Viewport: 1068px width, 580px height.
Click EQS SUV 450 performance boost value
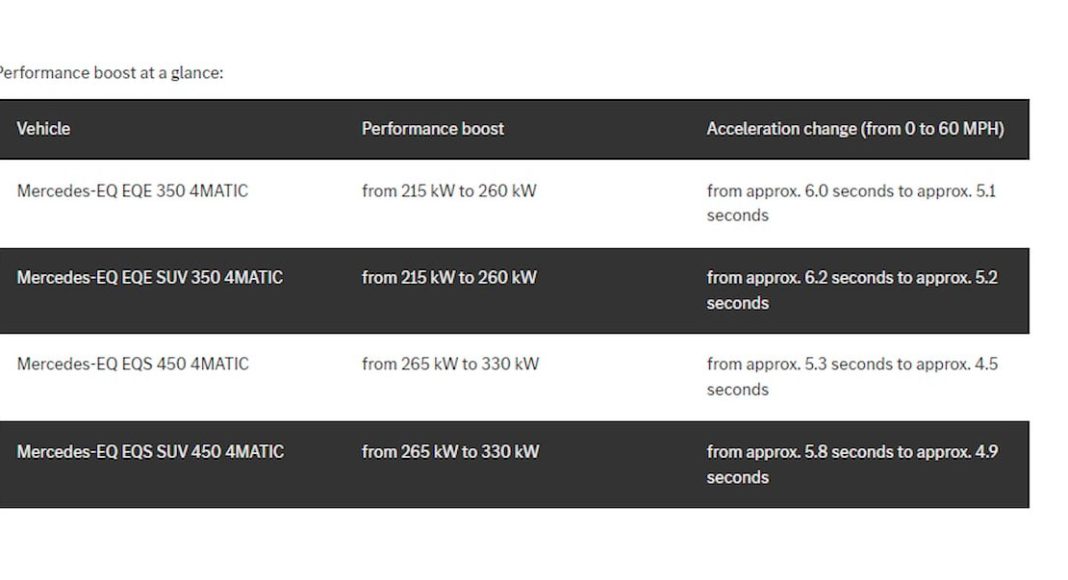point(449,452)
